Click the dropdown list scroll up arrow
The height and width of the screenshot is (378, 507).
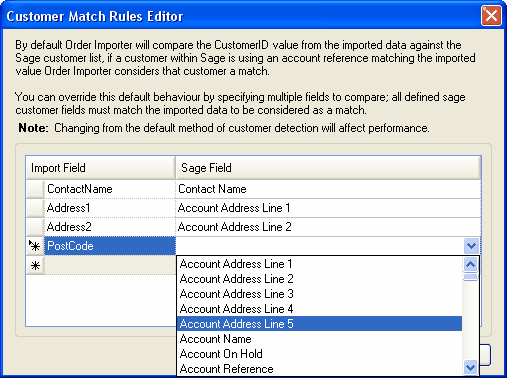point(470,265)
